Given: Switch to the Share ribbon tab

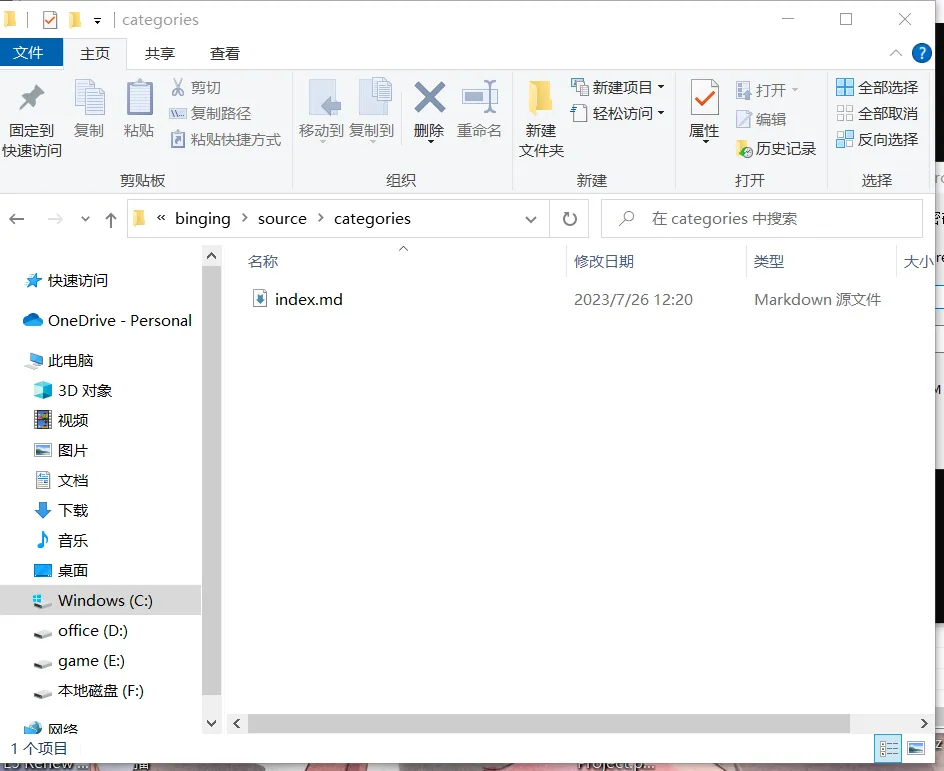Looking at the screenshot, I should click(160, 54).
